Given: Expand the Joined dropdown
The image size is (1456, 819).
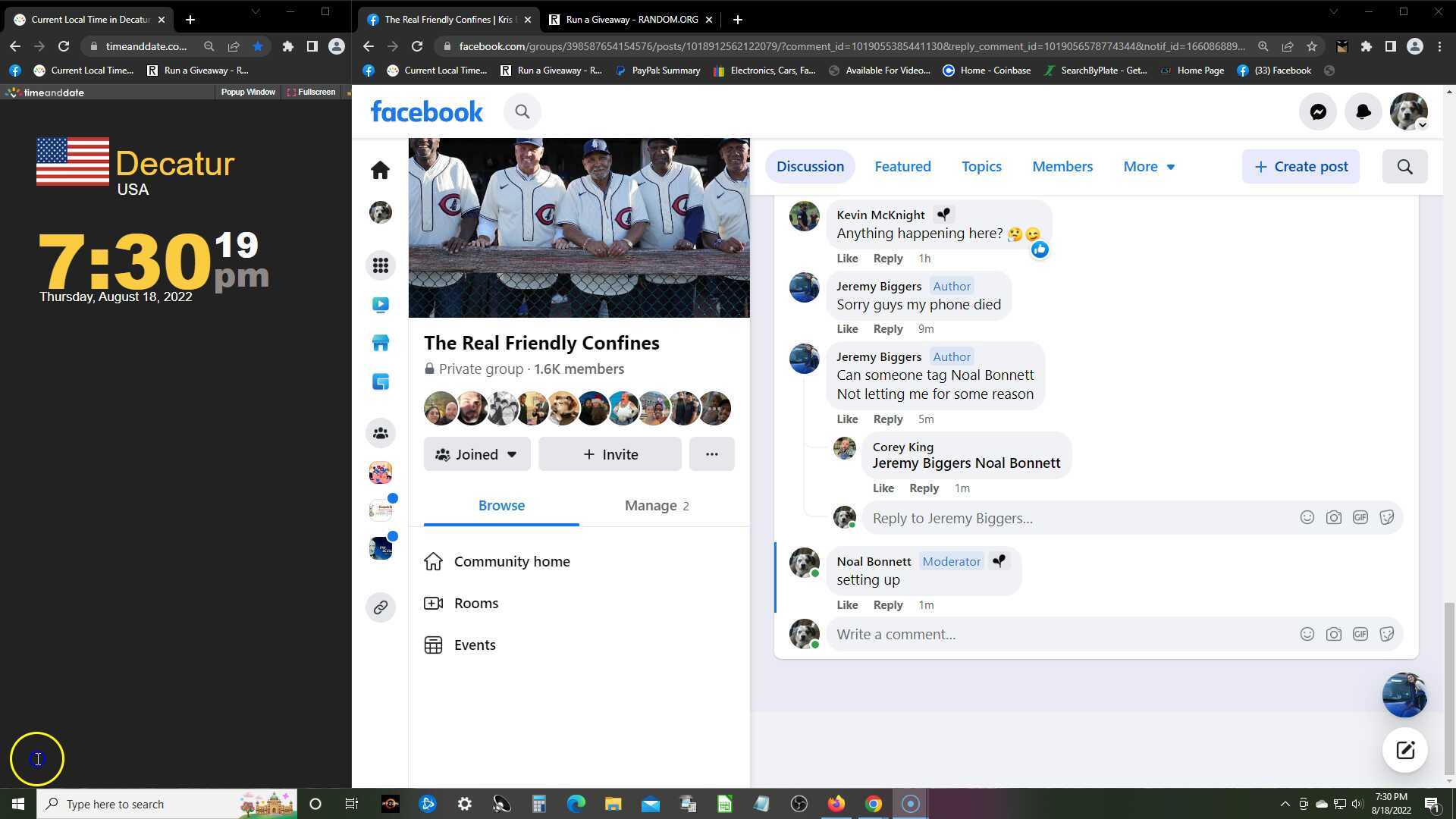Looking at the screenshot, I should pyautogui.click(x=477, y=454).
